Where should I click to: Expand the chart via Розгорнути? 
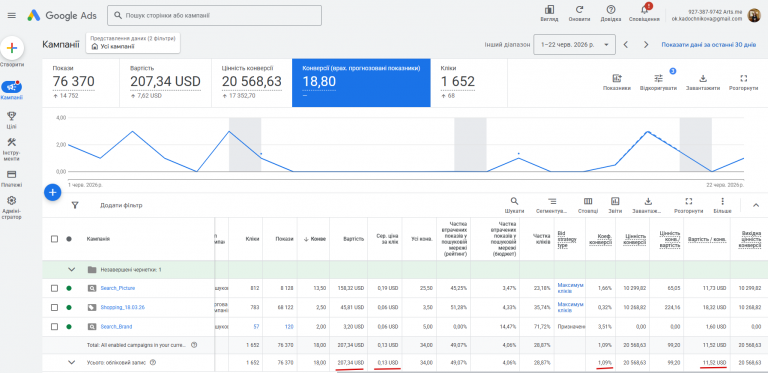(744, 82)
